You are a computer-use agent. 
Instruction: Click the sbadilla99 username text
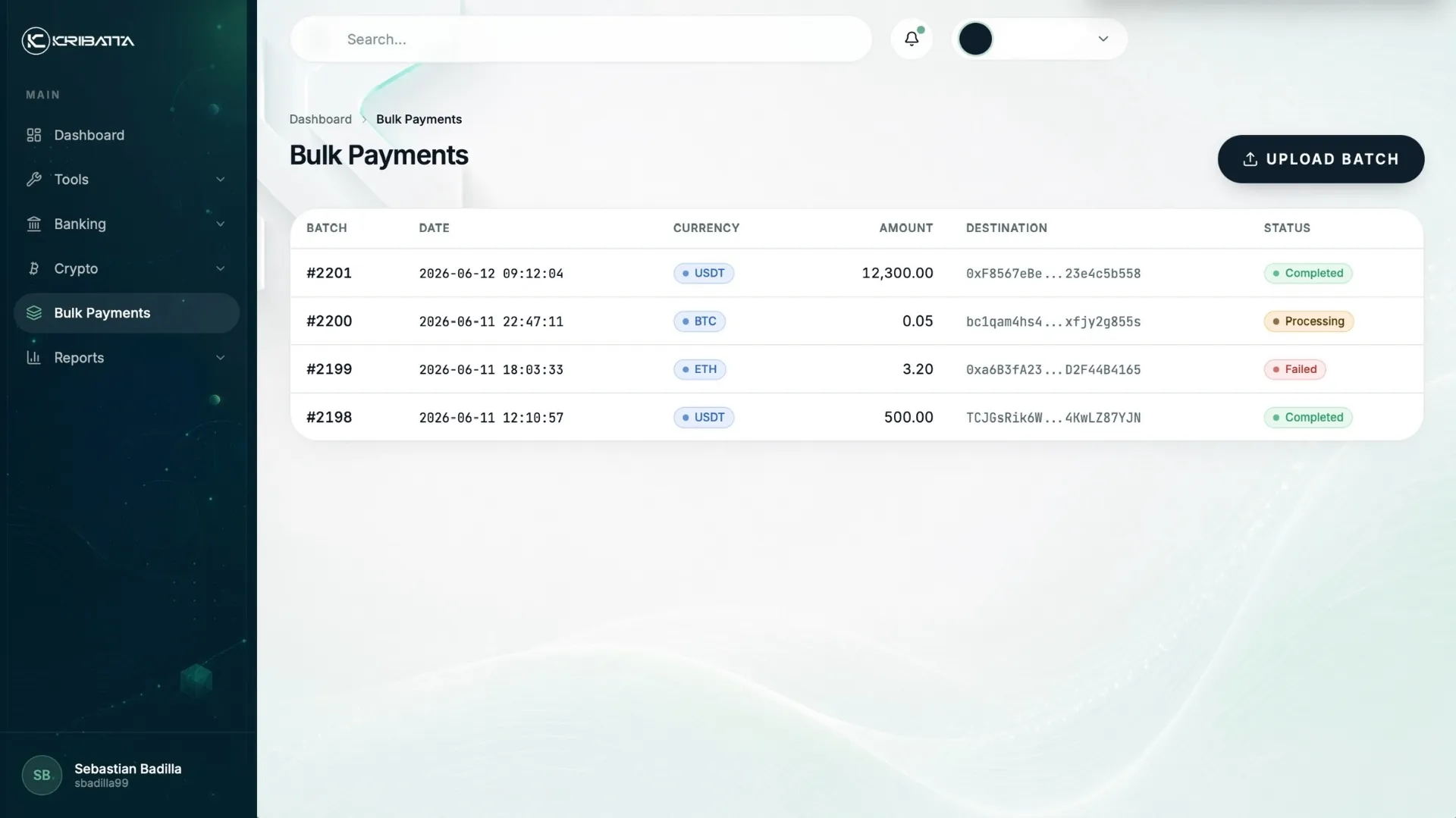pyautogui.click(x=102, y=784)
